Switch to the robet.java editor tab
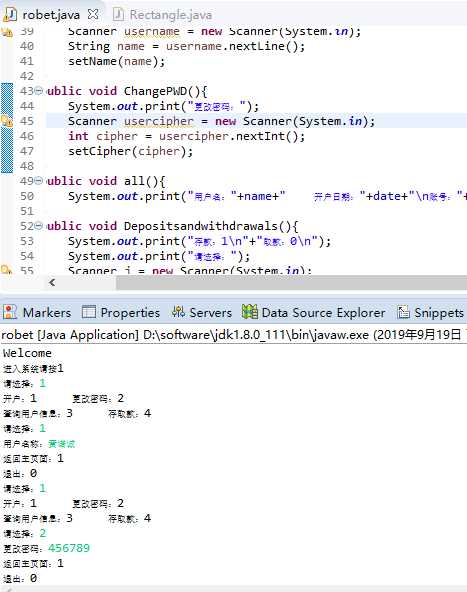The width and height of the screenshot is (467, 592). coord(51,15)
